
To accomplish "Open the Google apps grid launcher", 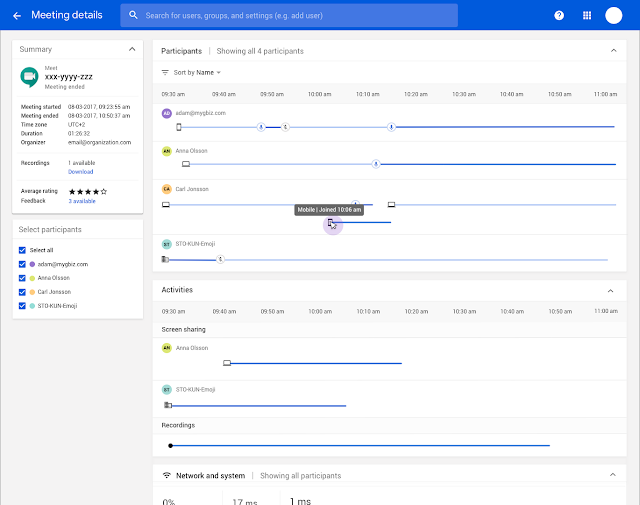I will [587, 16].
